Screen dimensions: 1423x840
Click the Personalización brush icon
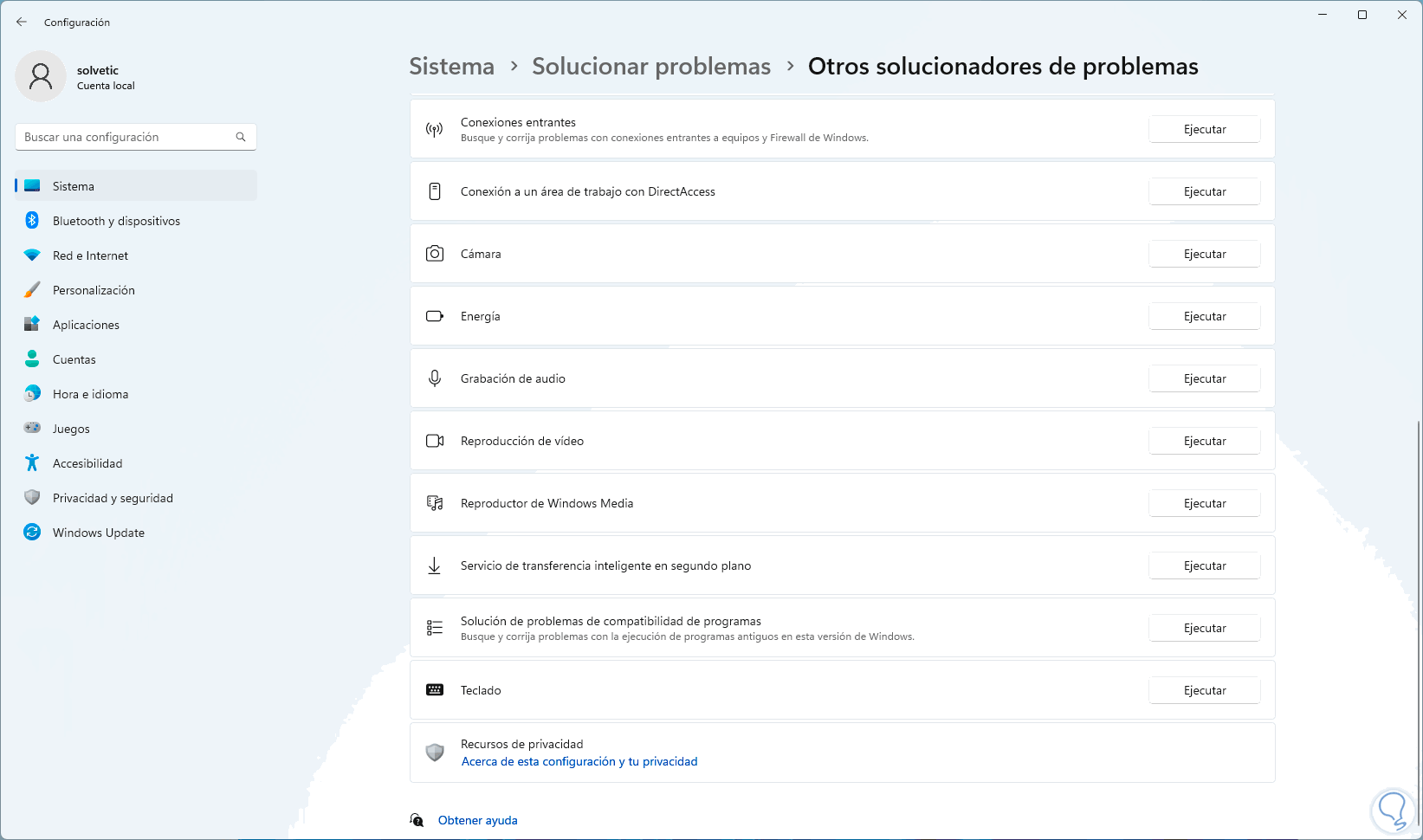coord(32,290)
